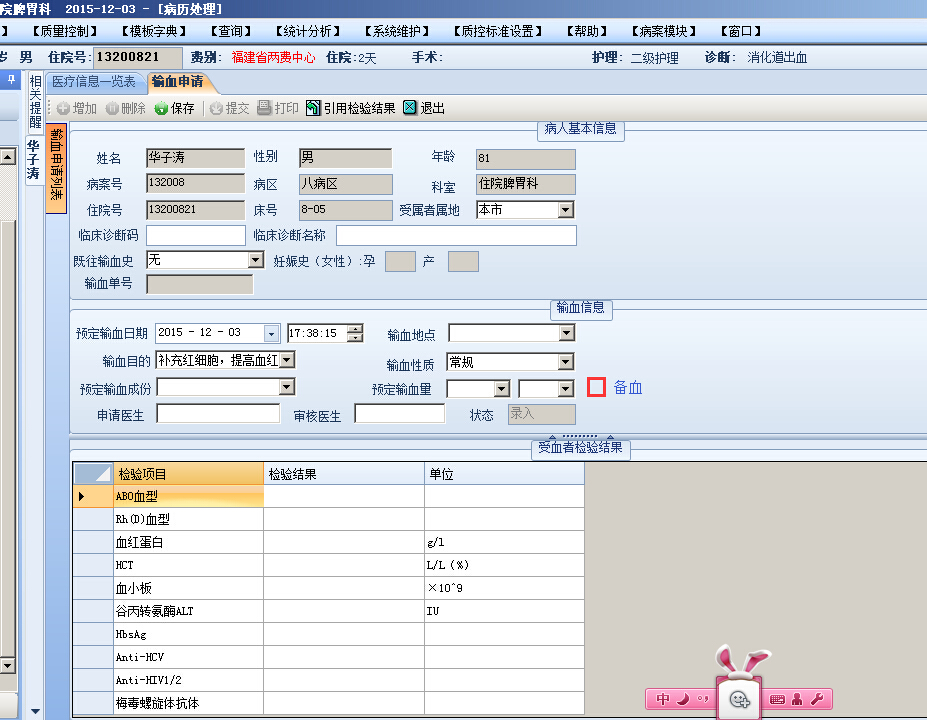The image size is (927, 720).
Task: Select the Rh(D)血型 row
Action: 329,519
